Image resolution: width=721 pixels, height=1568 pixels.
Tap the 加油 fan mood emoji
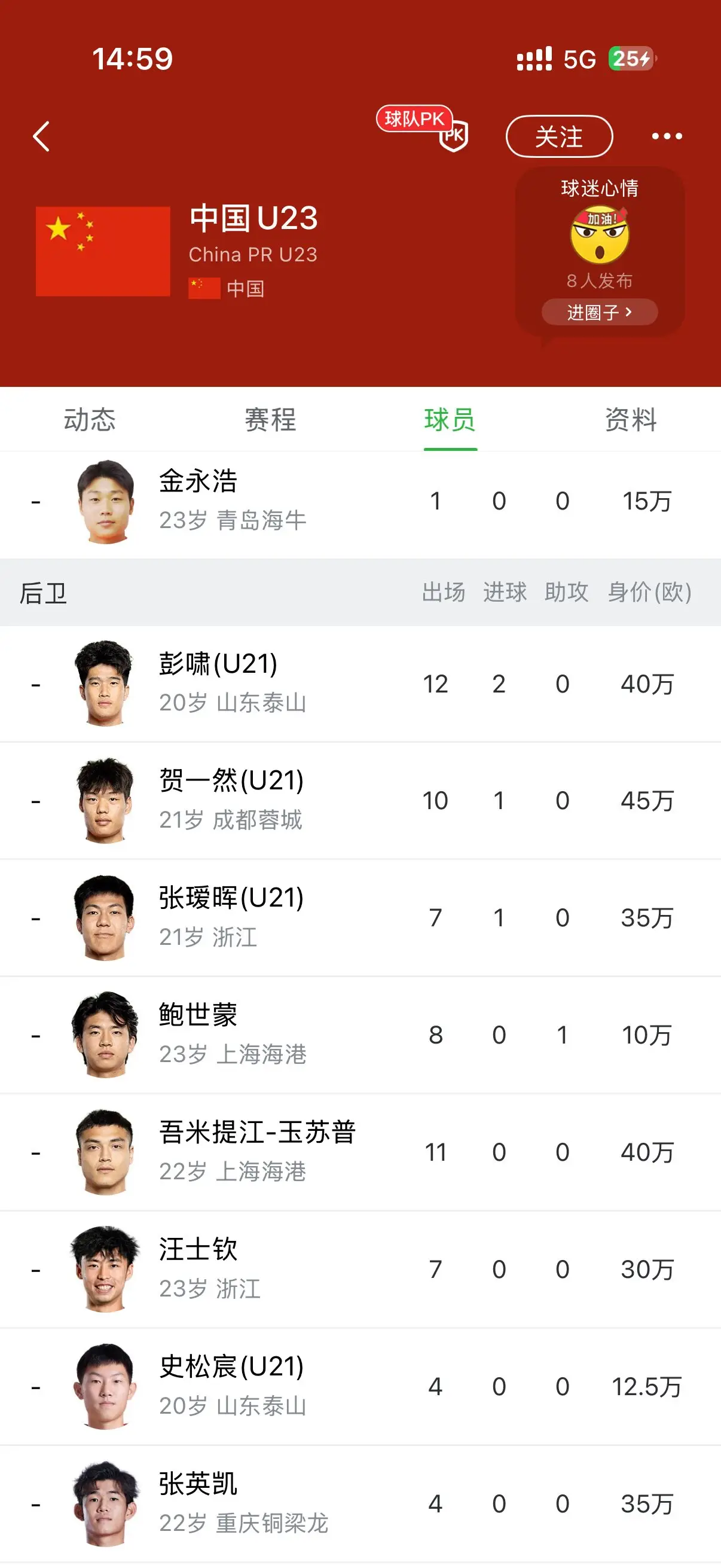click(599, 234)
